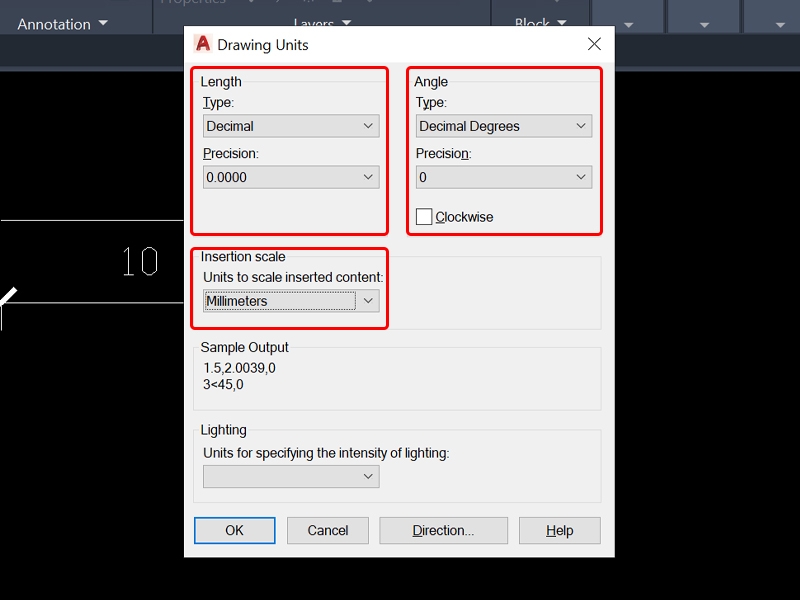Enable the Clockwise angle measurement checkbox
The width and height of the screenshot is (800, 600).
423,216
